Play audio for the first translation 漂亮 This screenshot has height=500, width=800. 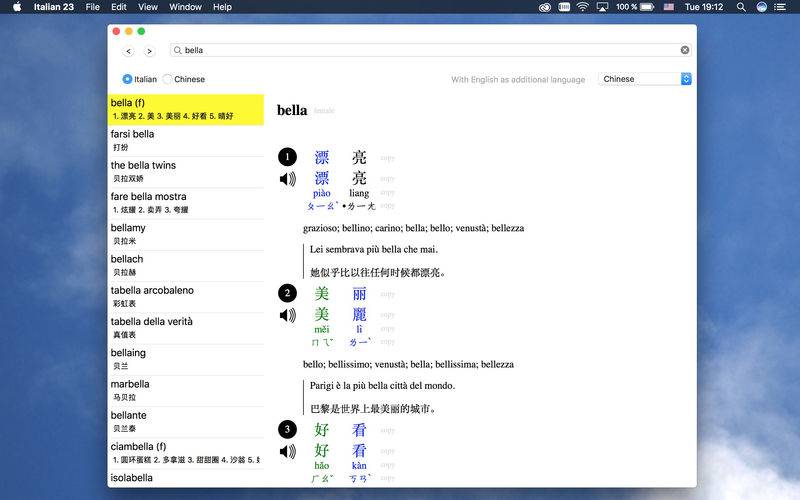pyautogui.click(x=287, y=180)
